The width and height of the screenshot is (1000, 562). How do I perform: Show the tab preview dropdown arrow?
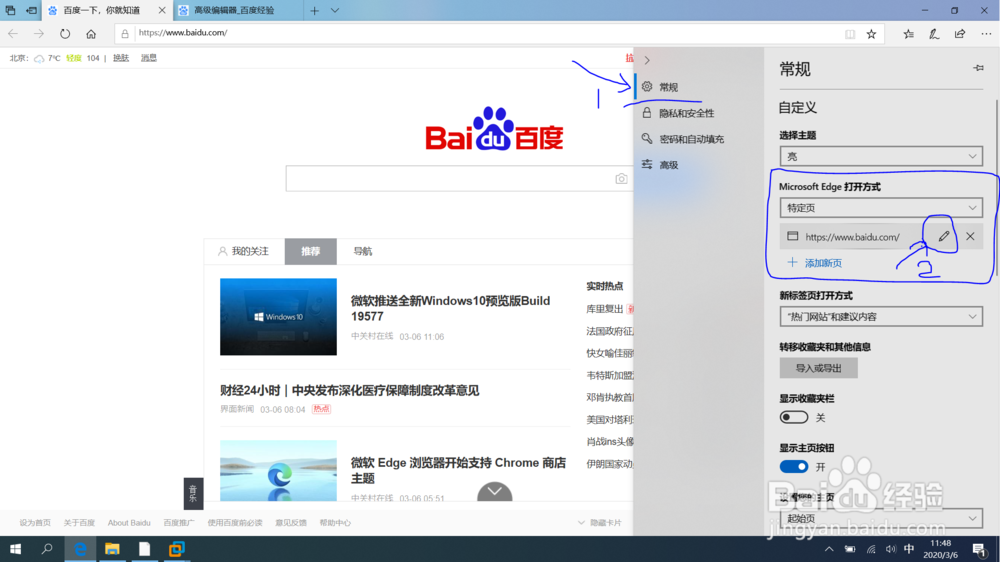pyautogui.click(x=335, y=10)
